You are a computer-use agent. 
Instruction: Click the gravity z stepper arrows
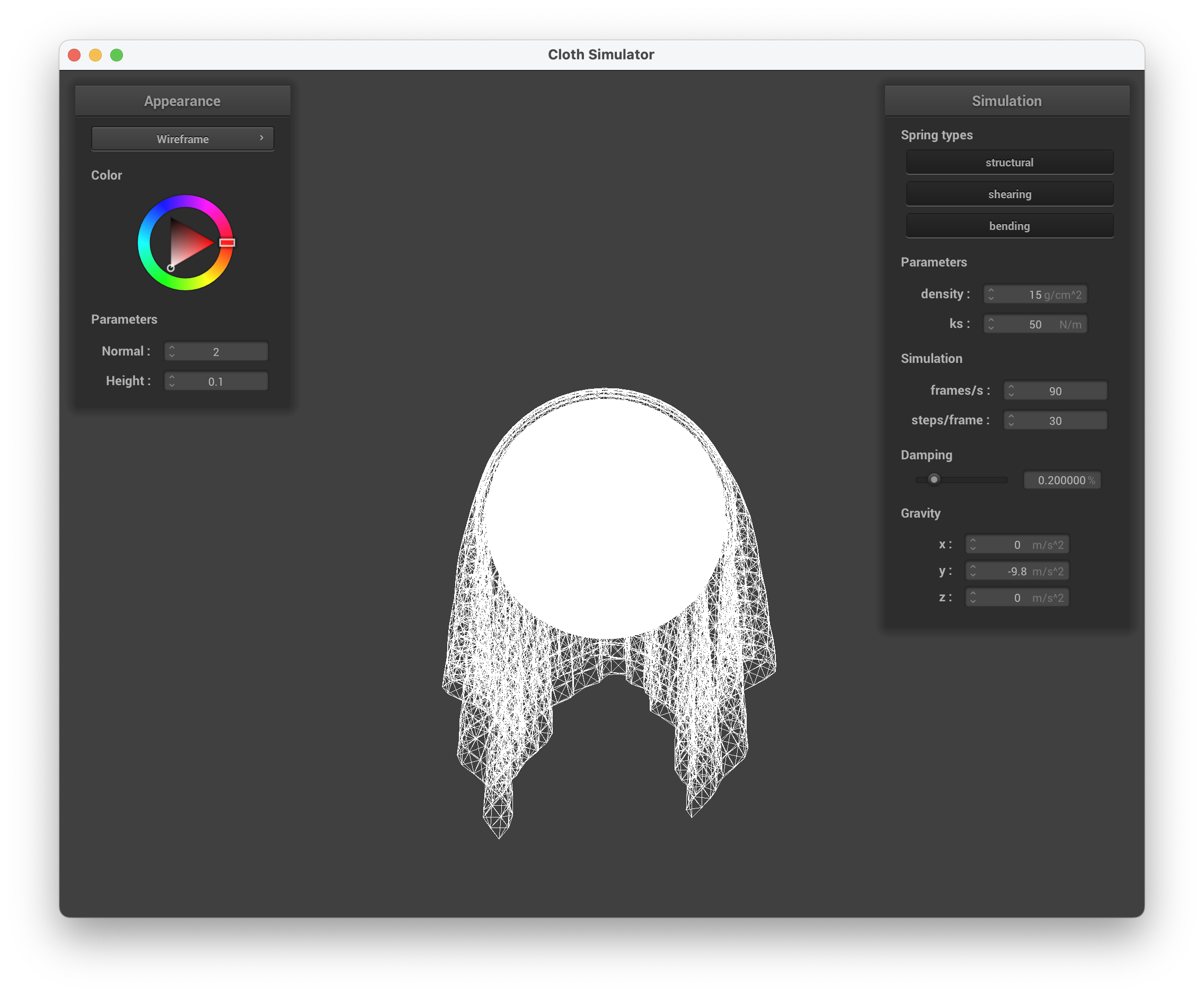972,597
